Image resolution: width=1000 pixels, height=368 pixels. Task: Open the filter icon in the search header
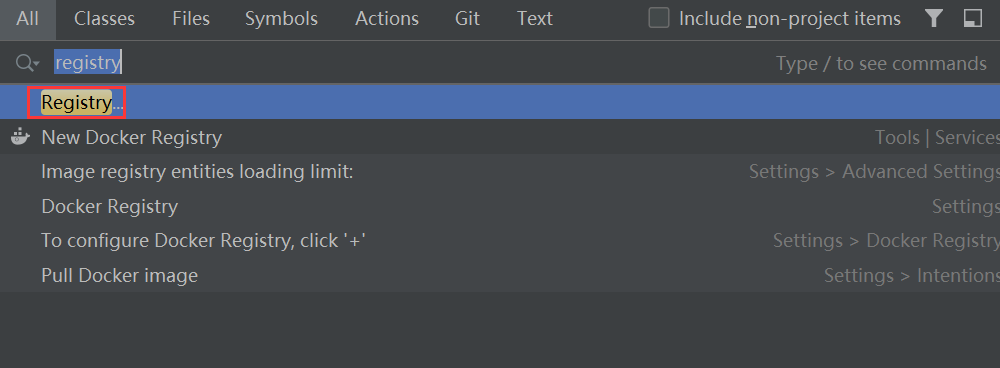(x=934, y=19)
